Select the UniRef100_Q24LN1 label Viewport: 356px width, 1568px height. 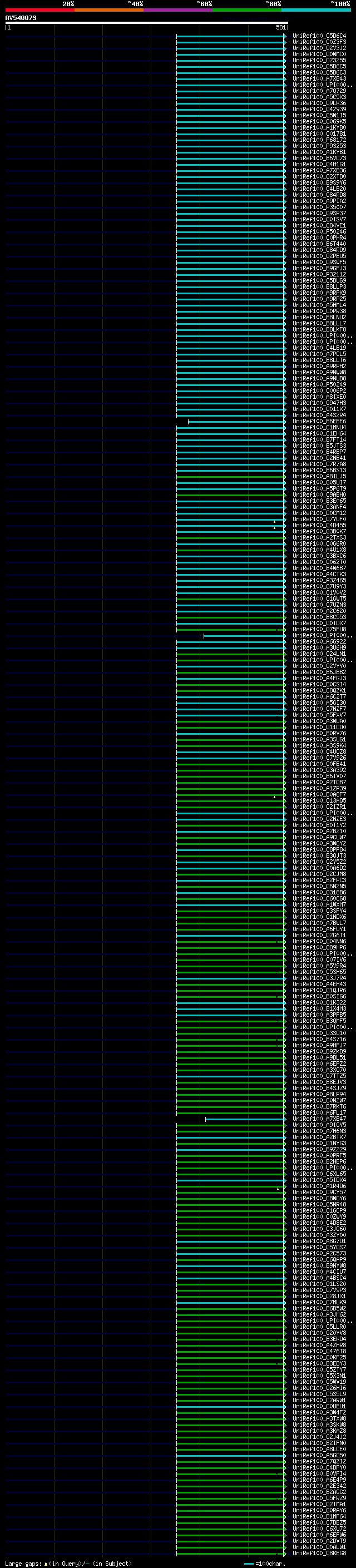coord(319,654)
